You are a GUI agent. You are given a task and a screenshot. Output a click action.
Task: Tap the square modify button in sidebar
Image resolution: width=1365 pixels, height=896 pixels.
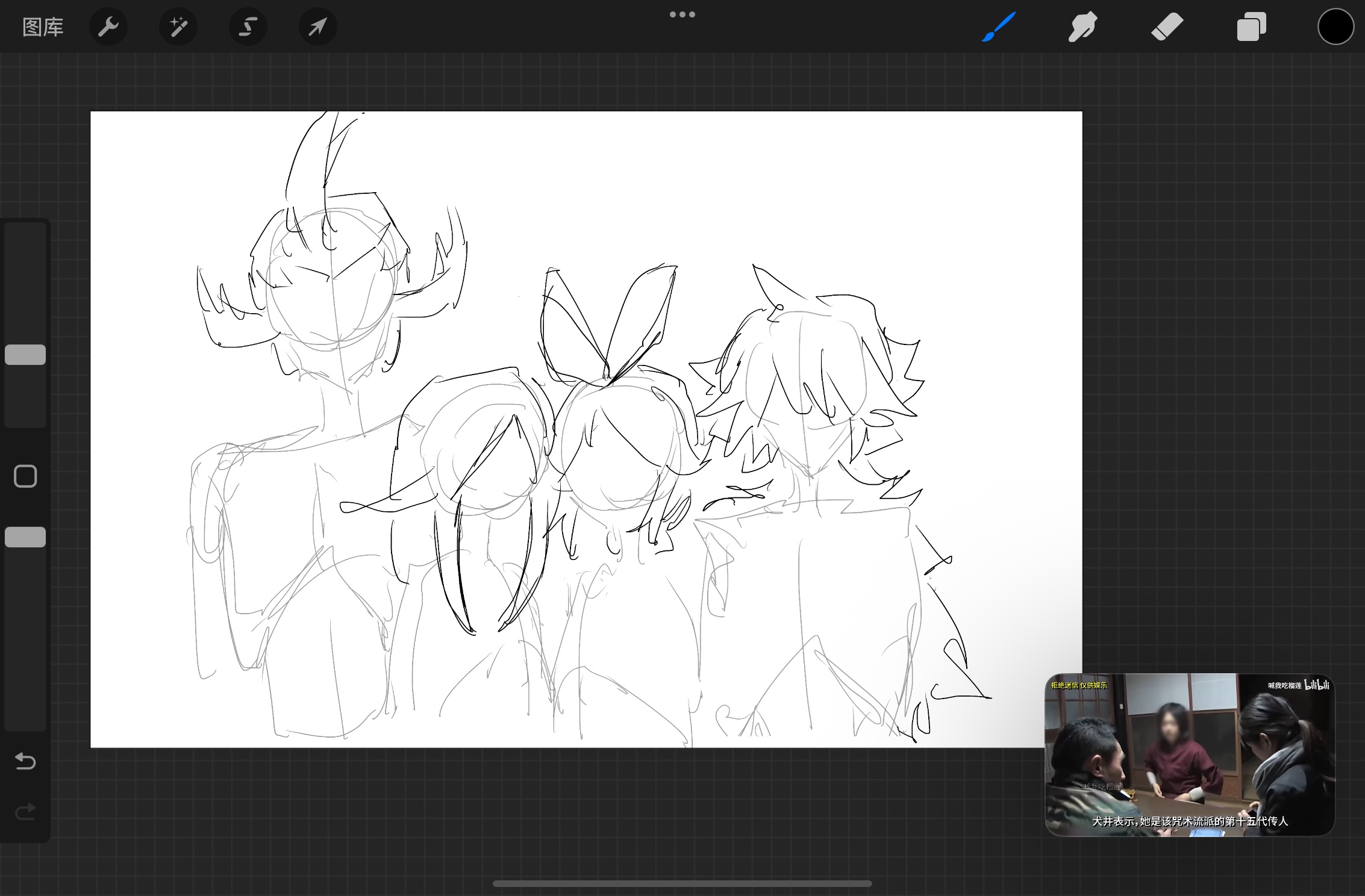(25, 476)
